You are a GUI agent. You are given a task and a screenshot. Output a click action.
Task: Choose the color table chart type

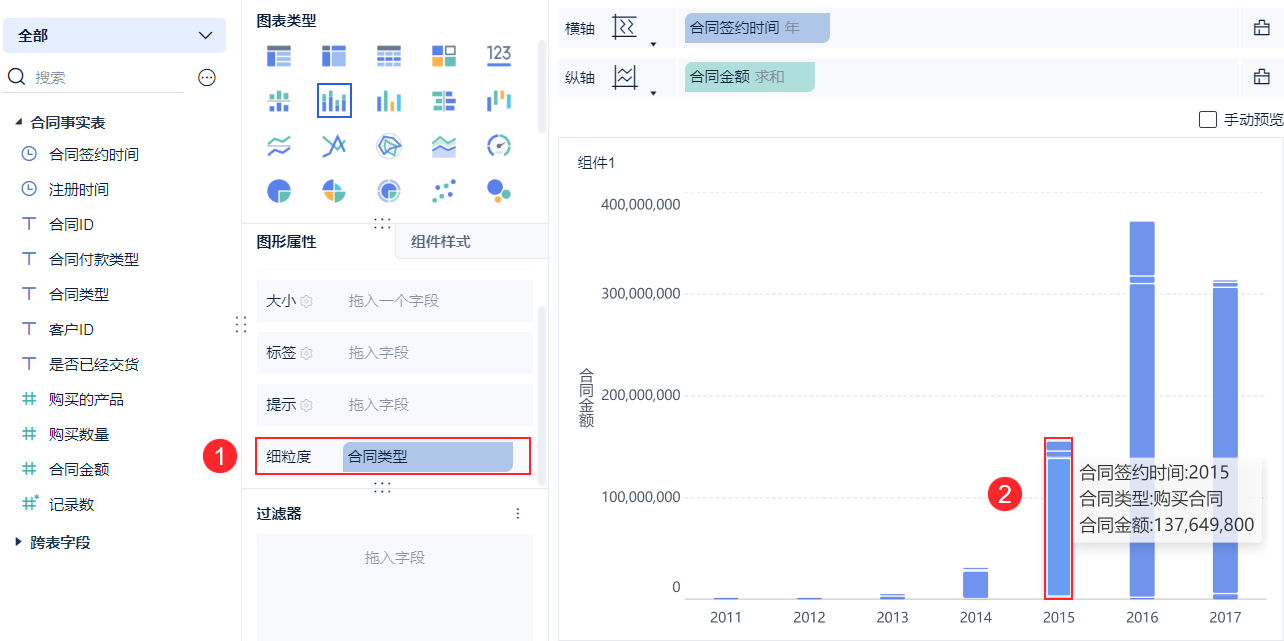tap(444, 56)
